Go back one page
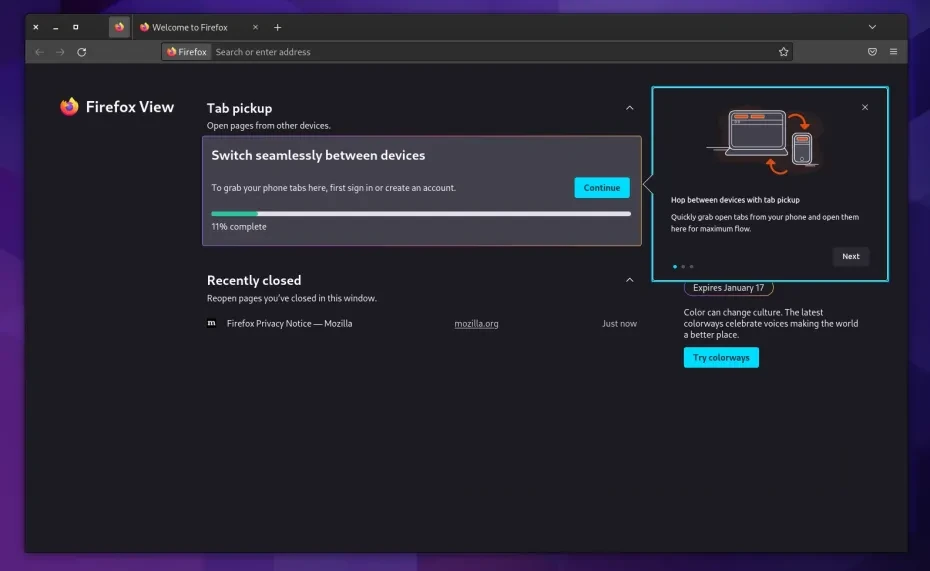The image size is (930, 571). tap(39, 52)
